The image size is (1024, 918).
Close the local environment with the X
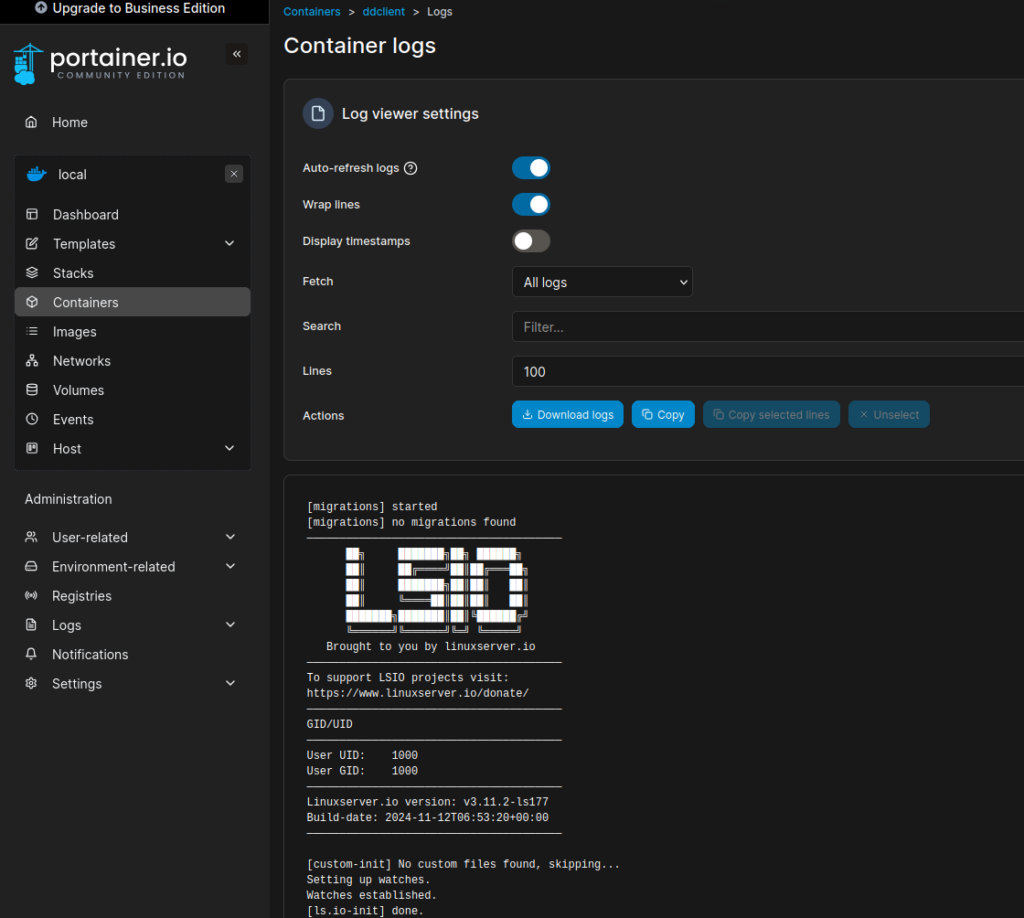click(x=234, y=174)
